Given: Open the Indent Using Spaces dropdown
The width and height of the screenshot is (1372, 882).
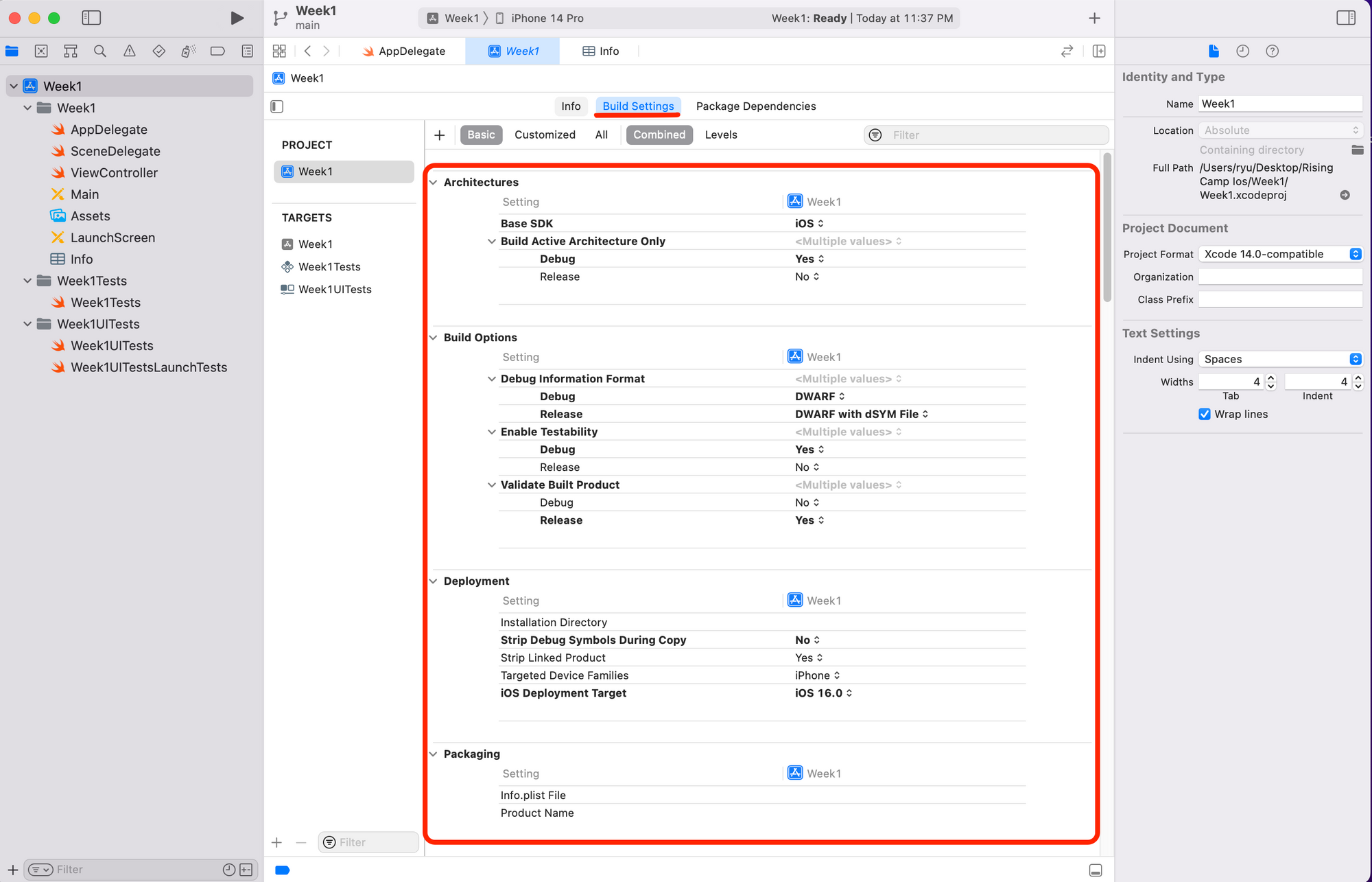Looking at the screenshot, I should [1280, 359].
